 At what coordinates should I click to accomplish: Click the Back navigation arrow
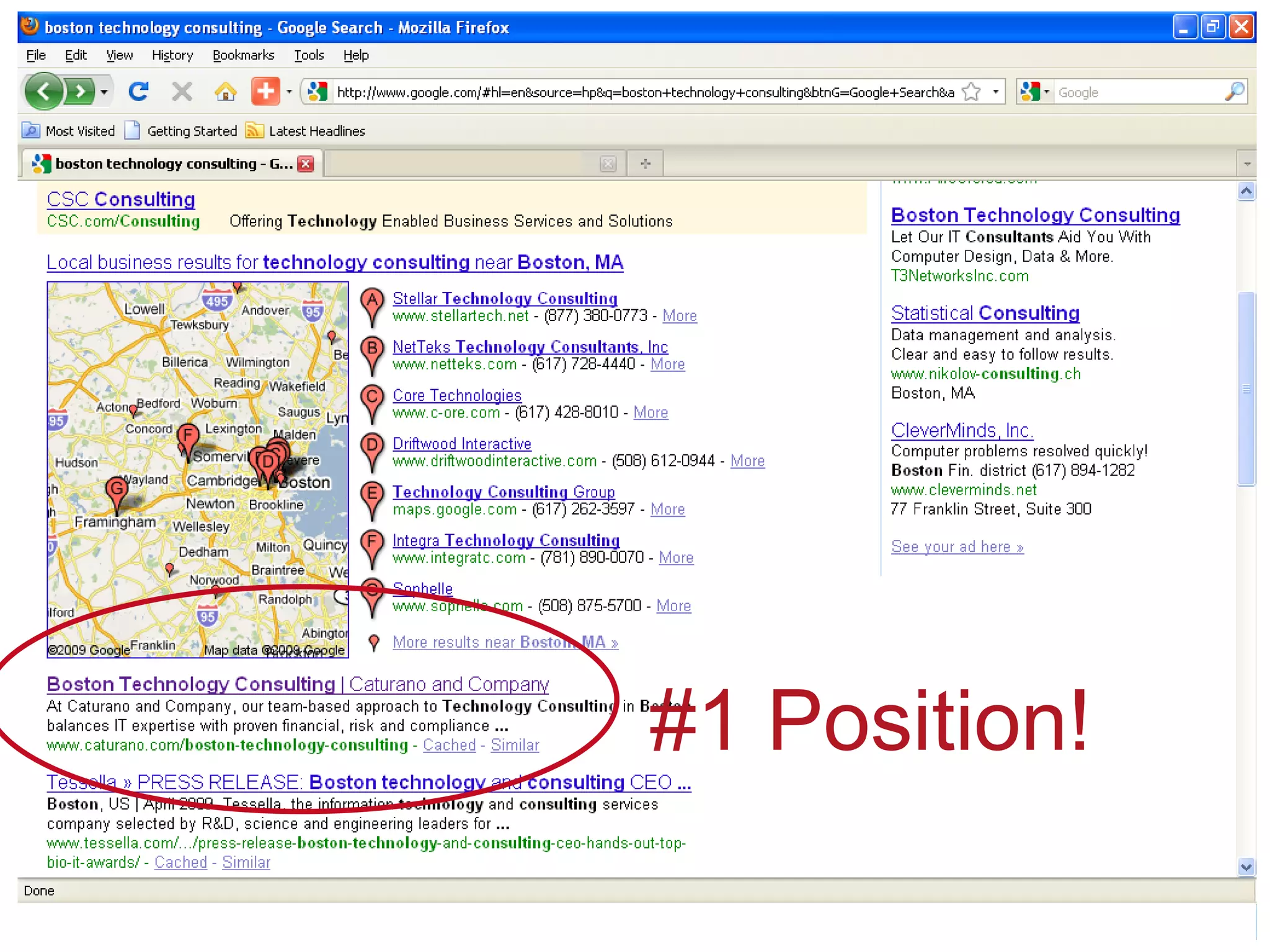(43, 92)
